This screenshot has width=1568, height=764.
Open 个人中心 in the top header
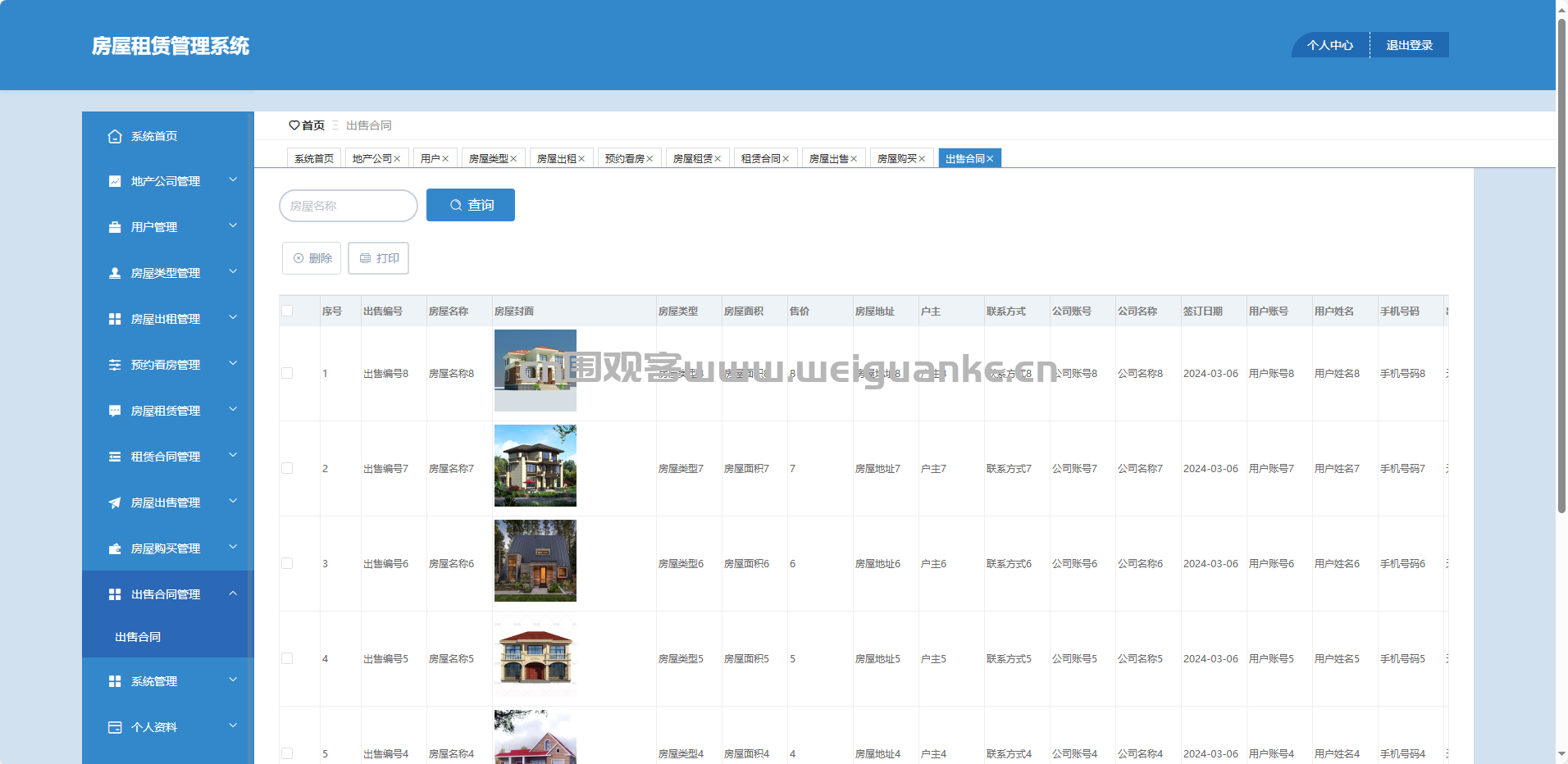(x=1330, y=45)
